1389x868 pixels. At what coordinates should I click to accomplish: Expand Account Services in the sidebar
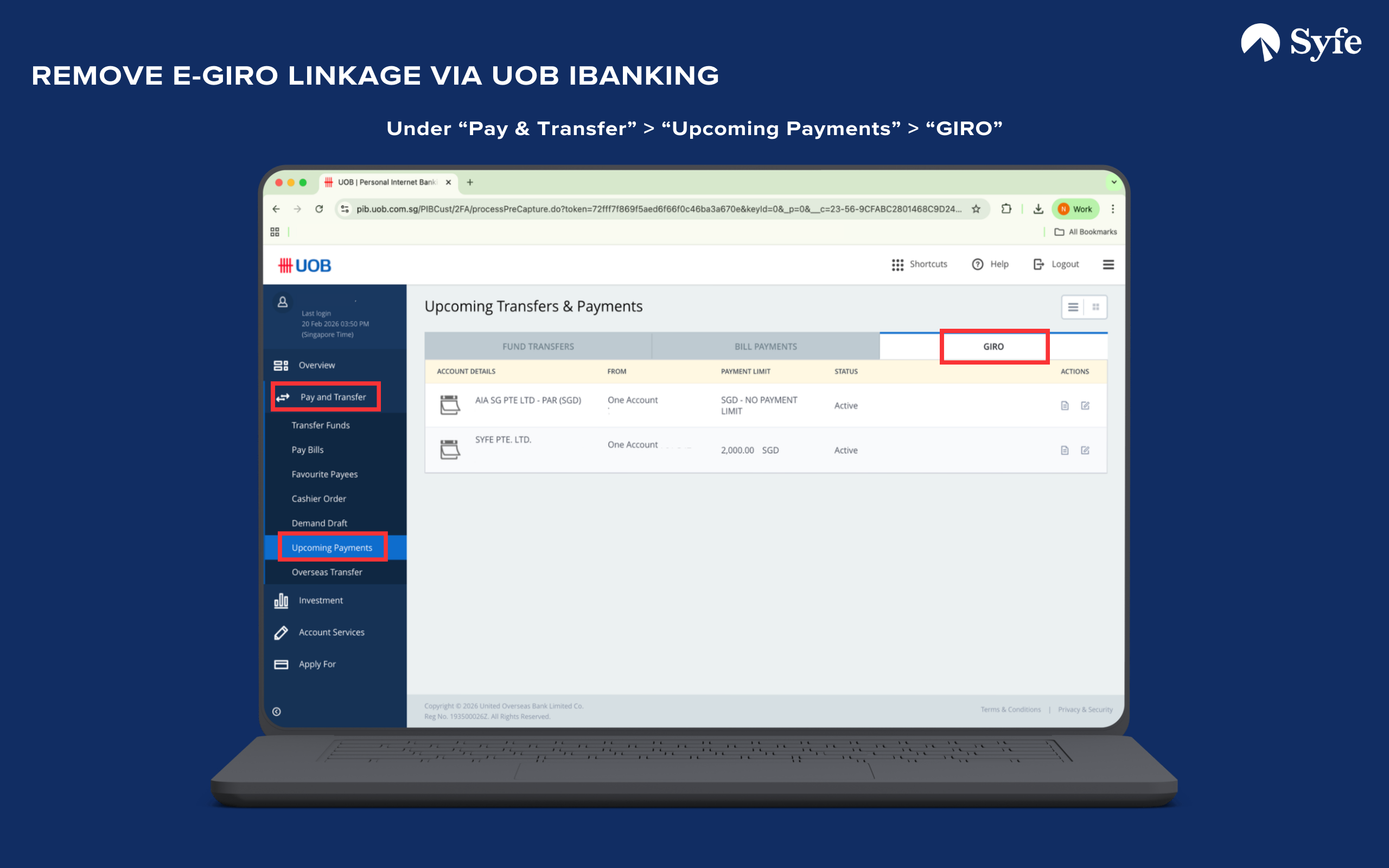click(331, 632)
